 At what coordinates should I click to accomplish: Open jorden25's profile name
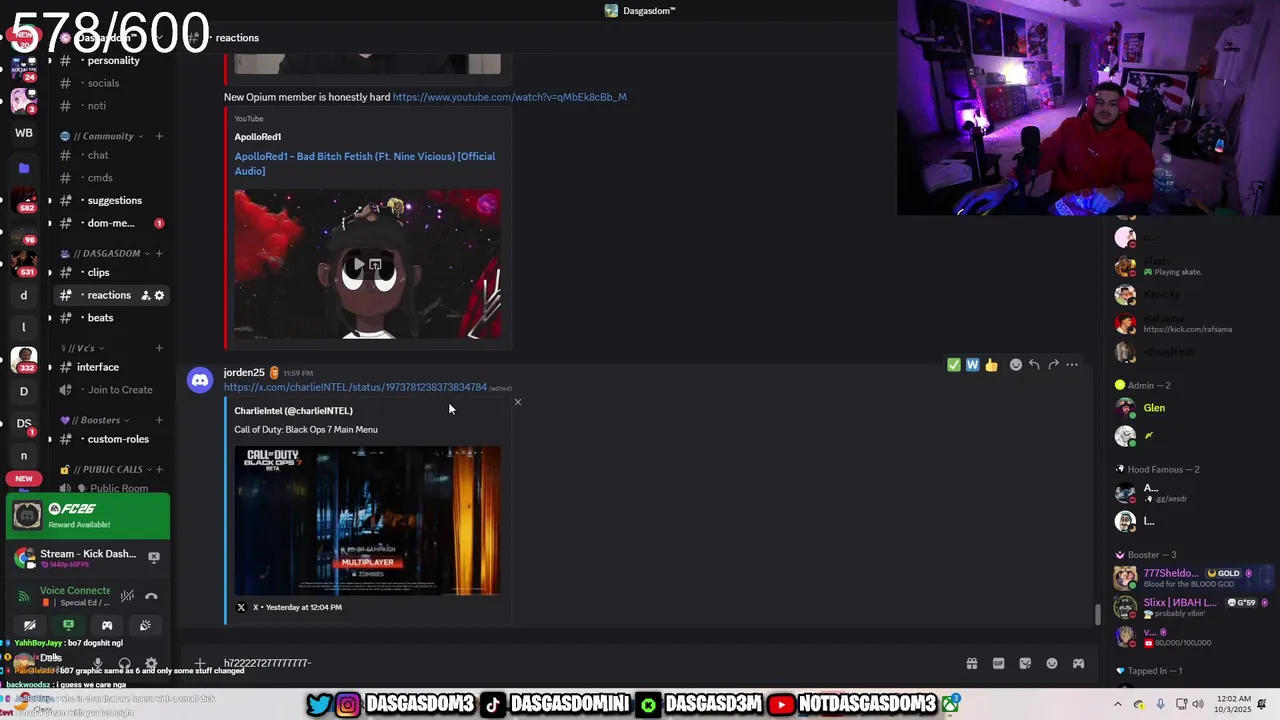(244, 372)
